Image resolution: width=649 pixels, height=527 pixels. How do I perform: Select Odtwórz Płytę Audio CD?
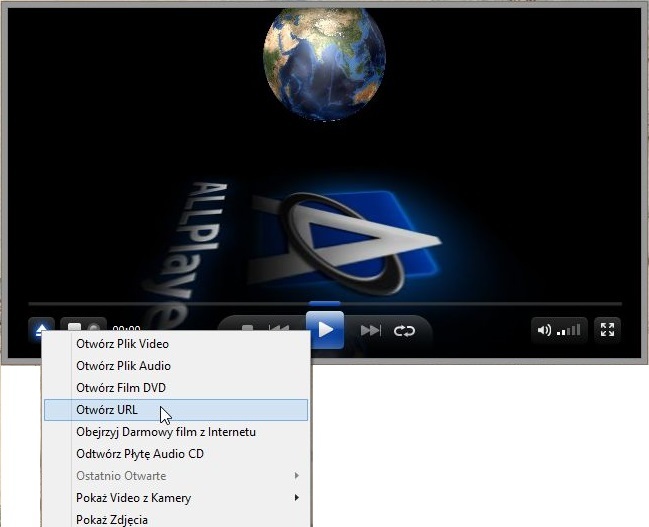click(176, 454)
